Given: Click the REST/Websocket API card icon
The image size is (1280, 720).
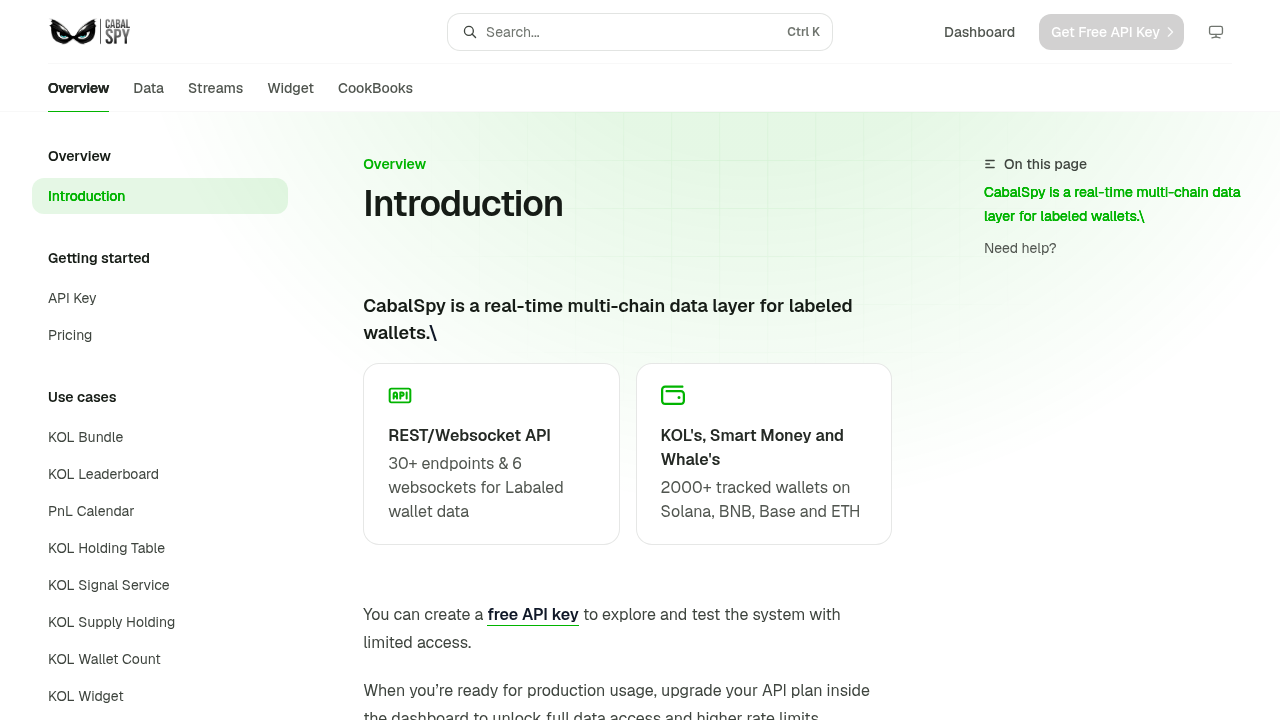Looking at the screenshot, I should pyautogui.click(x=400, y=395).
